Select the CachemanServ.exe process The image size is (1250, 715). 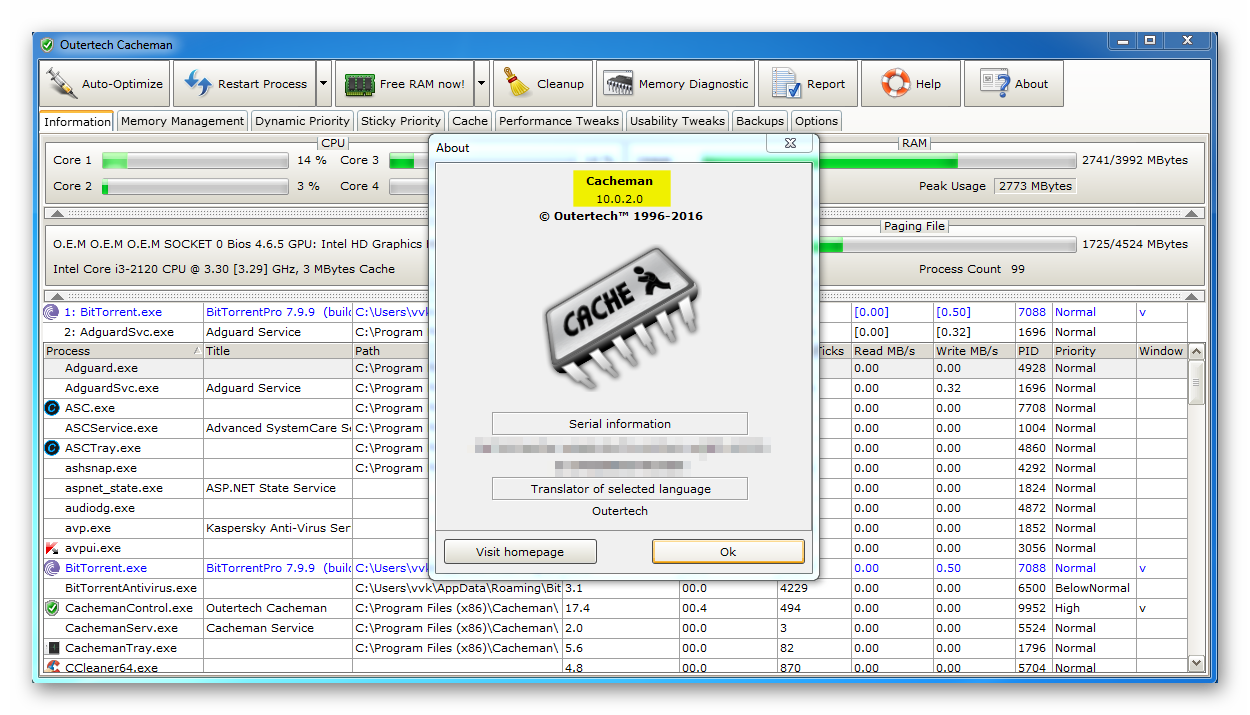[615, 628]
